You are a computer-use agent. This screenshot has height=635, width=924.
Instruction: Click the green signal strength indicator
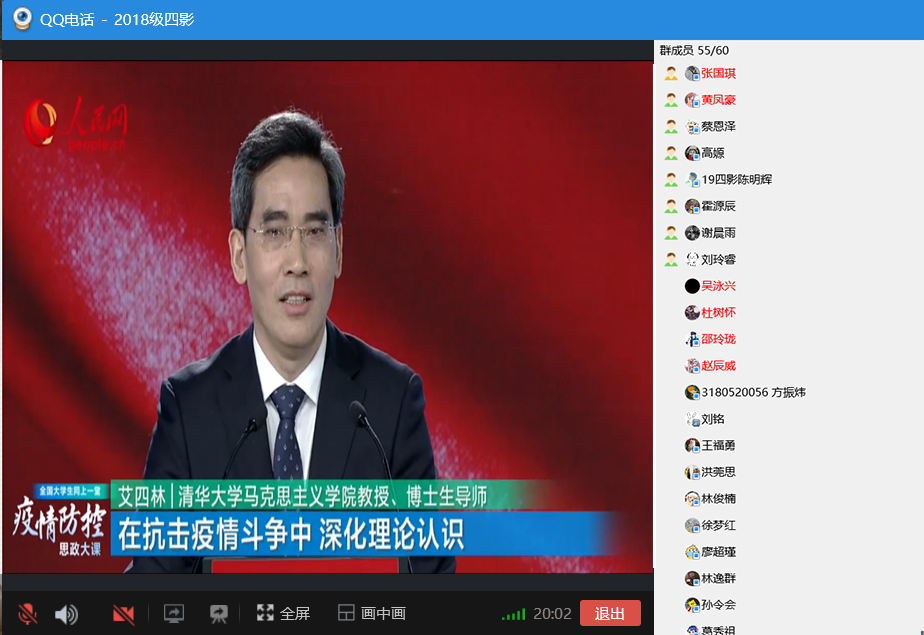513,614
